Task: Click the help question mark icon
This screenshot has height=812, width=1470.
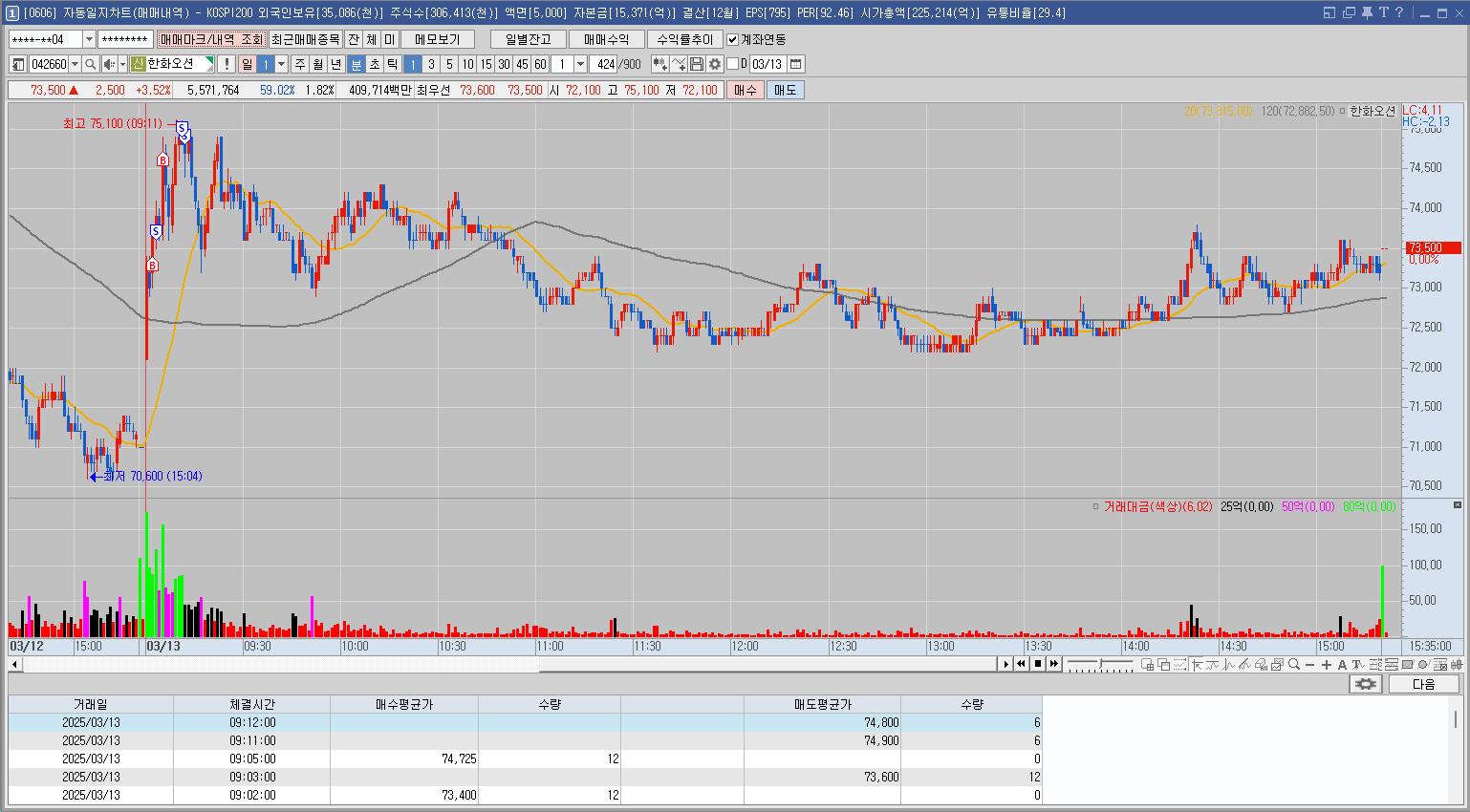Action: pos(1399,12)
